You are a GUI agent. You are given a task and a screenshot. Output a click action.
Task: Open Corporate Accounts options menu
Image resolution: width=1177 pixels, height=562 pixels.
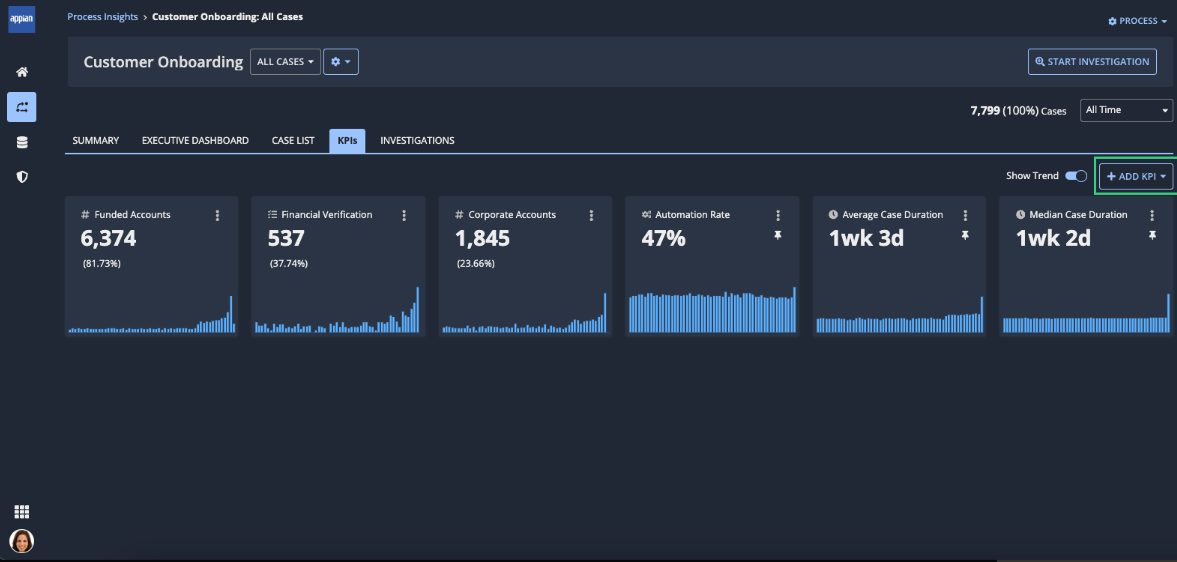591,215
